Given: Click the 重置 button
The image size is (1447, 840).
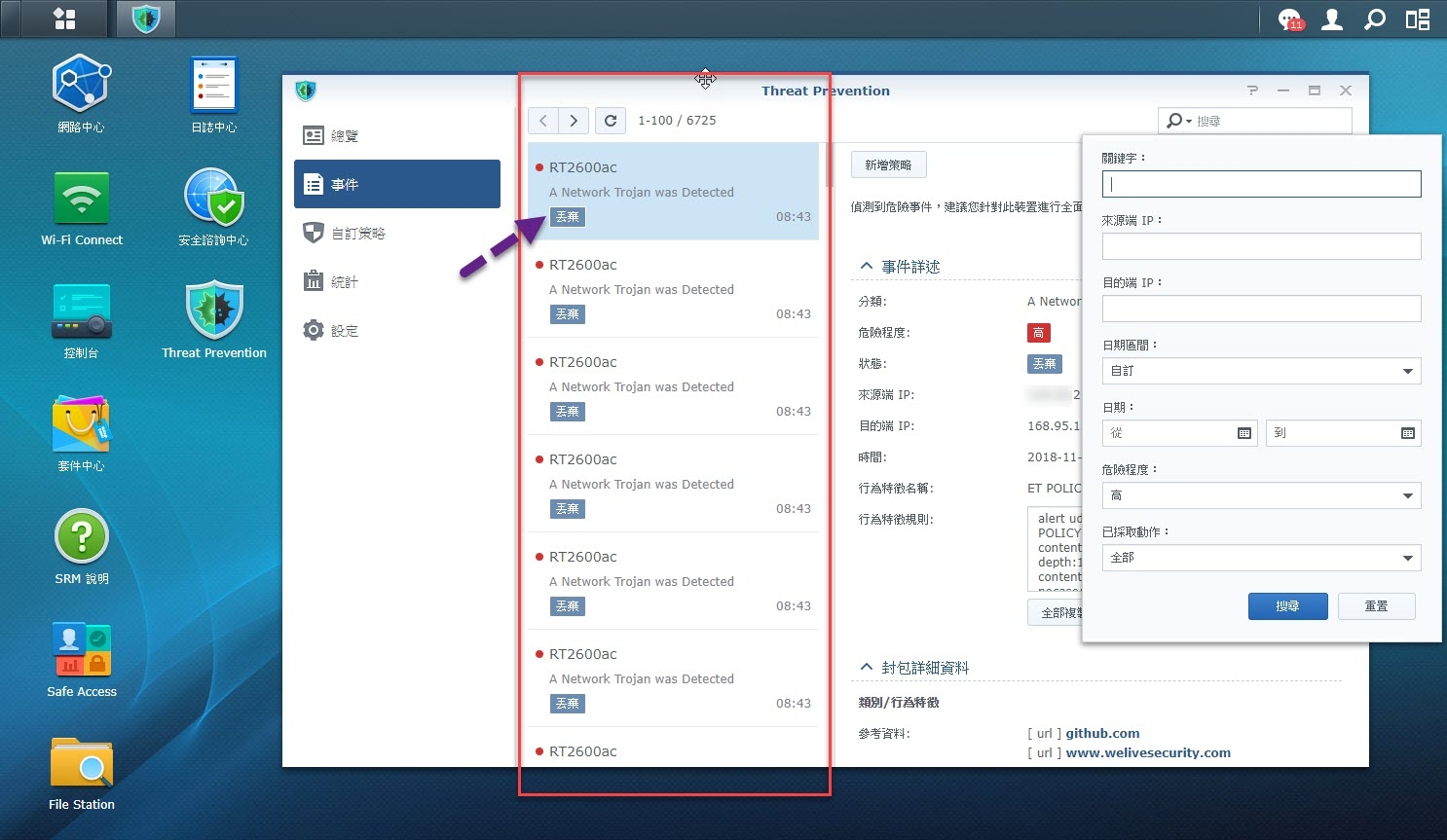Looking at the screenshot, I should click(1376, 606).
